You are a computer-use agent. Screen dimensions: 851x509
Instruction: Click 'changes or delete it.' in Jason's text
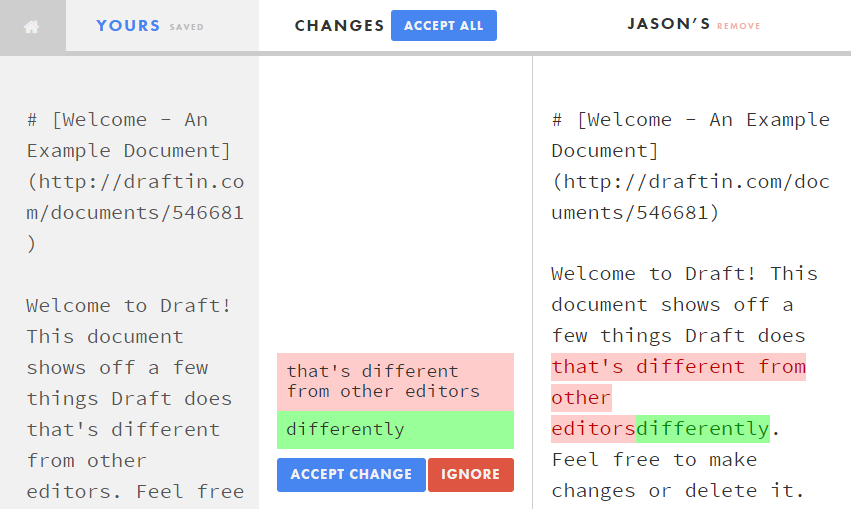[x=677, y=491]
